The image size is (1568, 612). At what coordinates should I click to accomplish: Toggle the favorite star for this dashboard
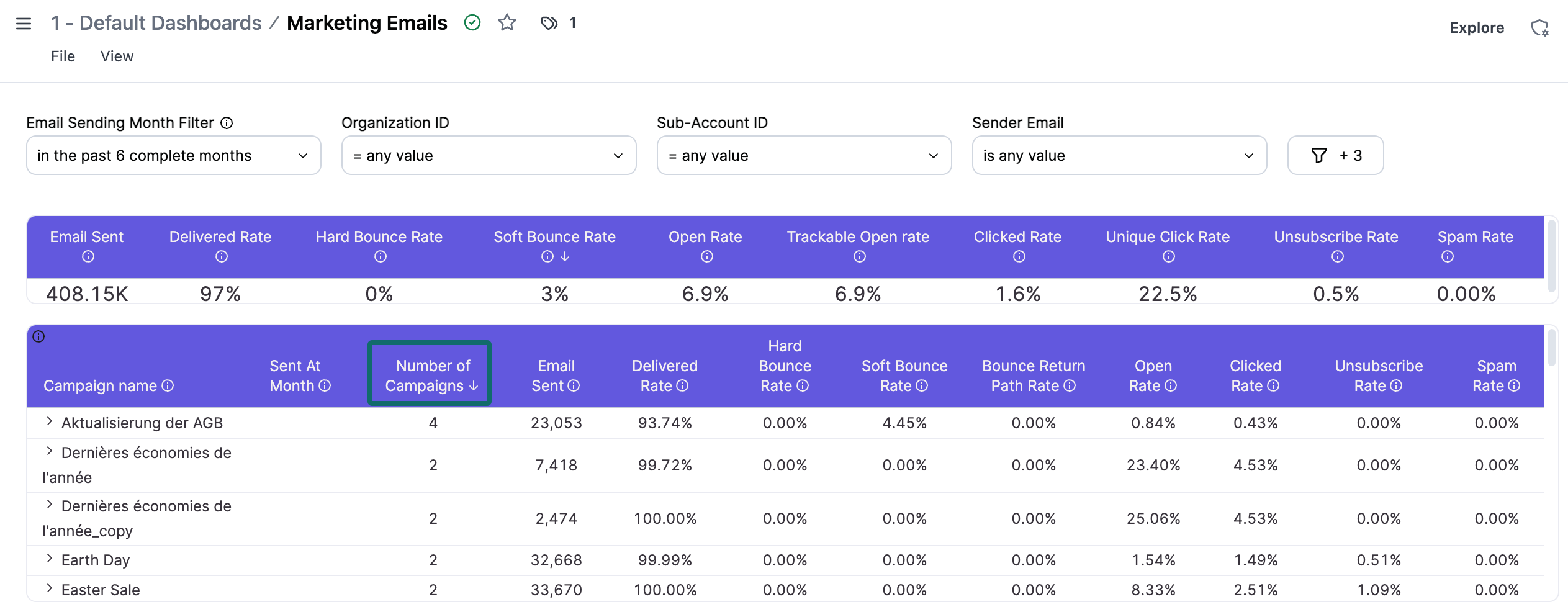(x=507, y=22)
